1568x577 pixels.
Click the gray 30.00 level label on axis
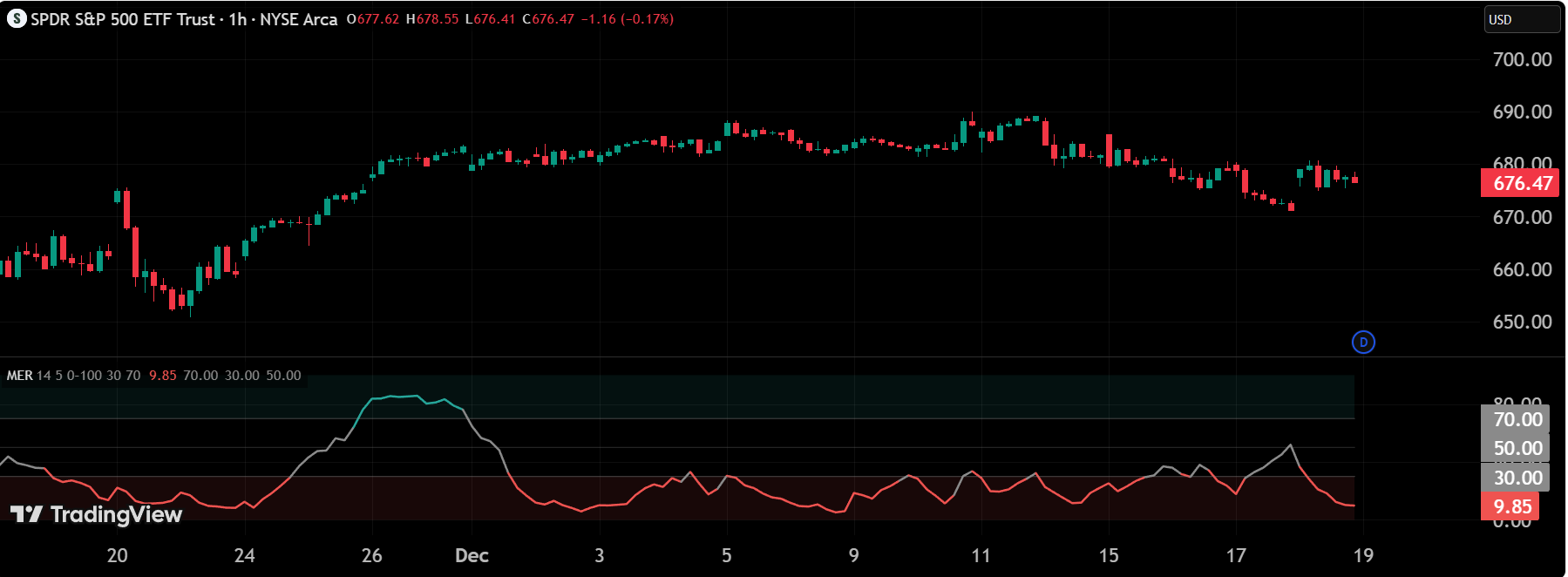(x=1516, y=478)
